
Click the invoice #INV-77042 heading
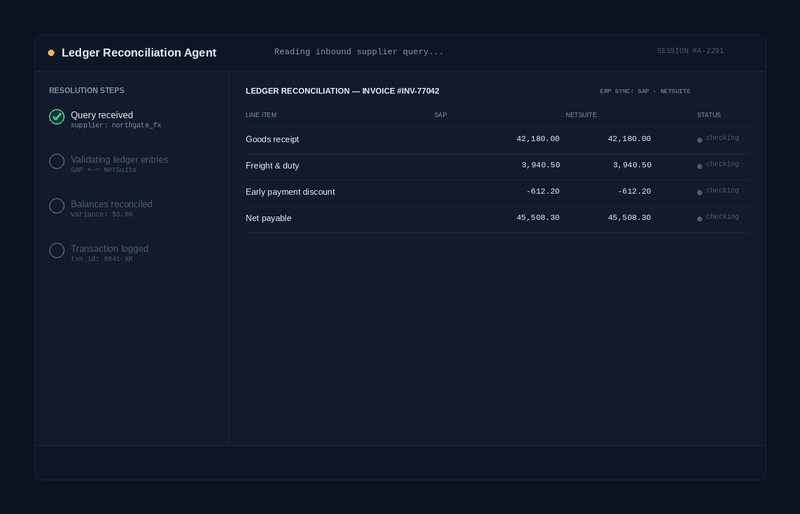click(342, 91)
